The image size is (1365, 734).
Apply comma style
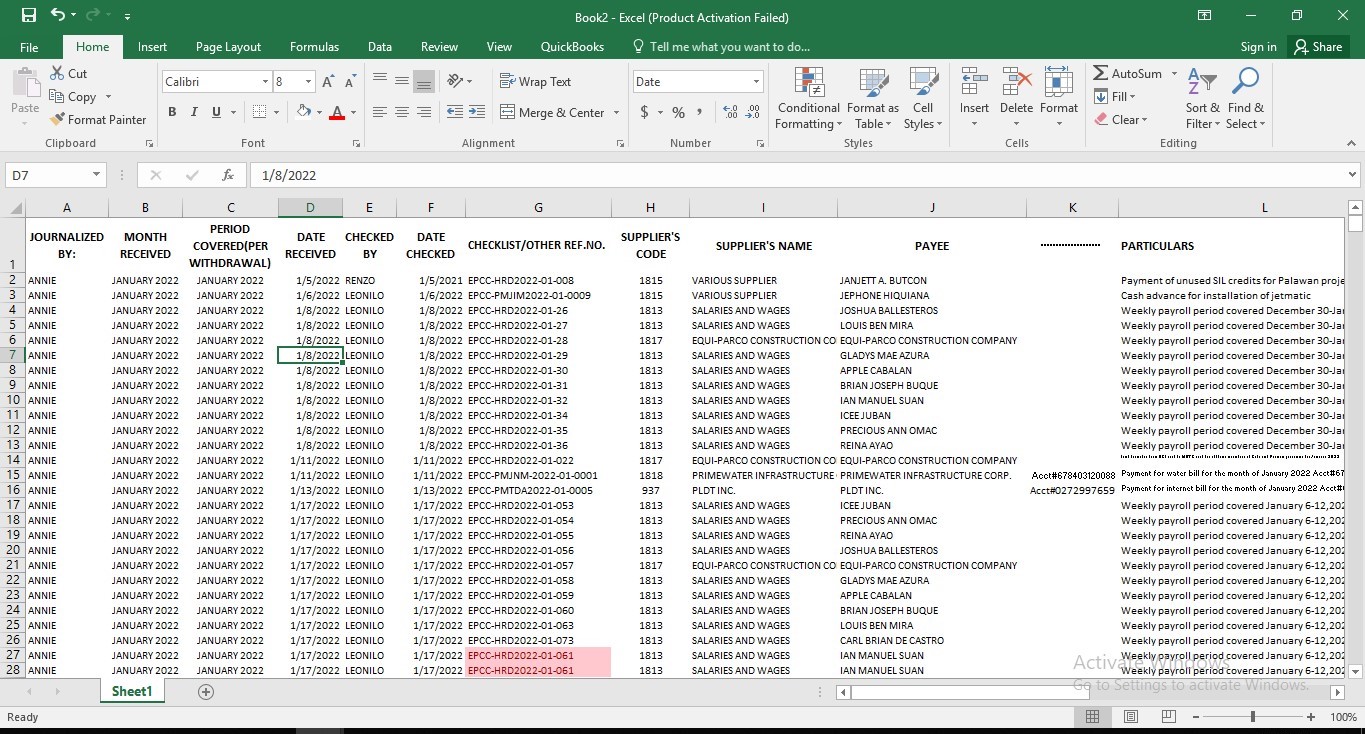pos(699,113)
